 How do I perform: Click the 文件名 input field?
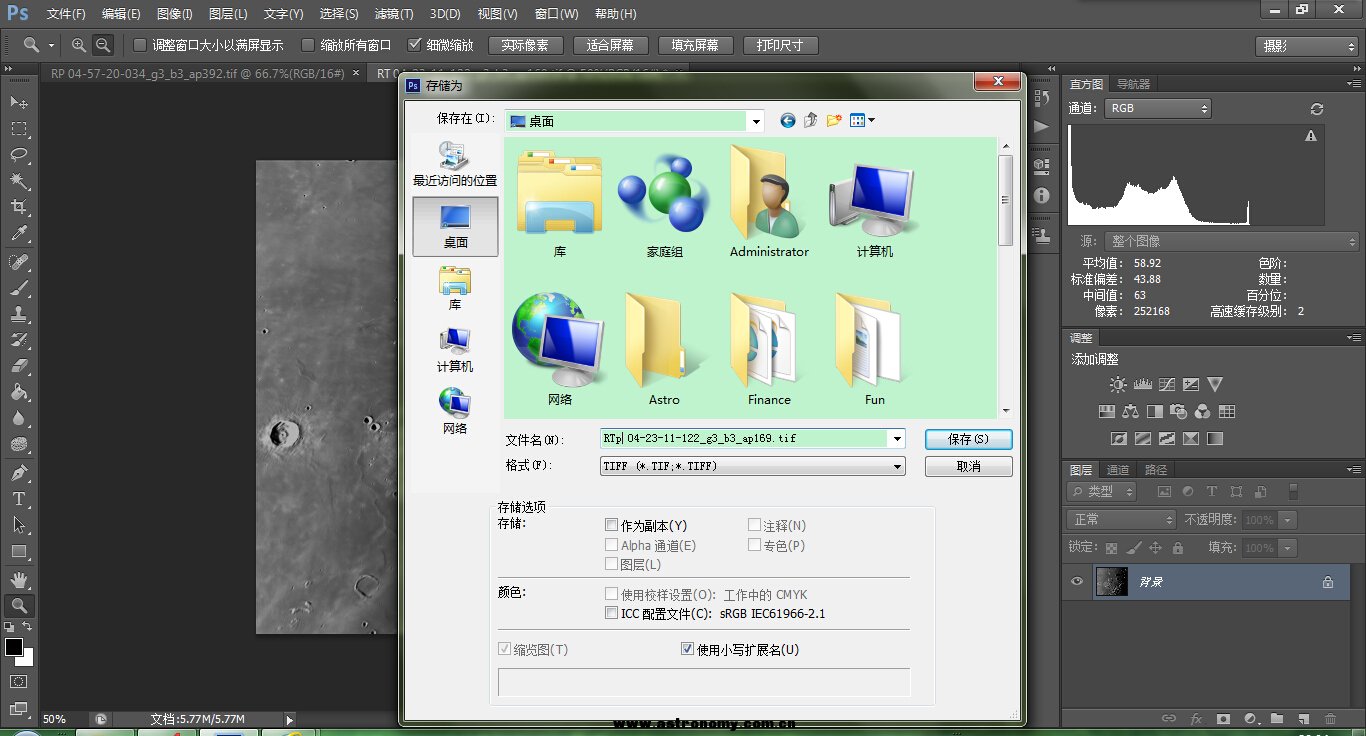tap(744, 438)
